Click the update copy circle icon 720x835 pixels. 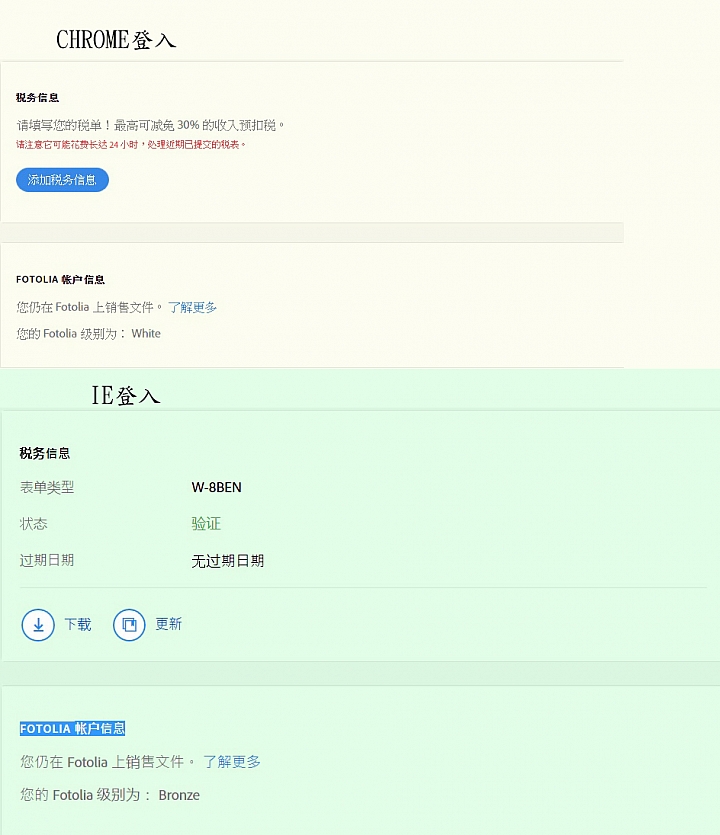129,625
